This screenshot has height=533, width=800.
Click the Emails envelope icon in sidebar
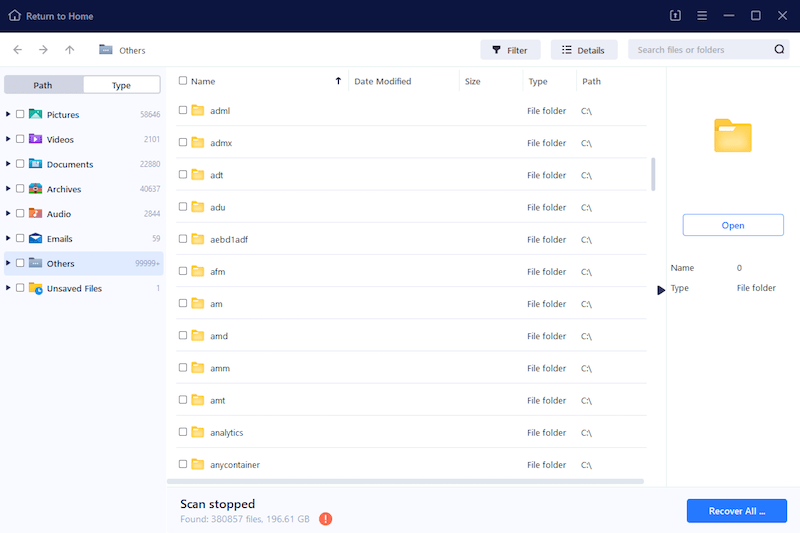(x=35, y=239)
